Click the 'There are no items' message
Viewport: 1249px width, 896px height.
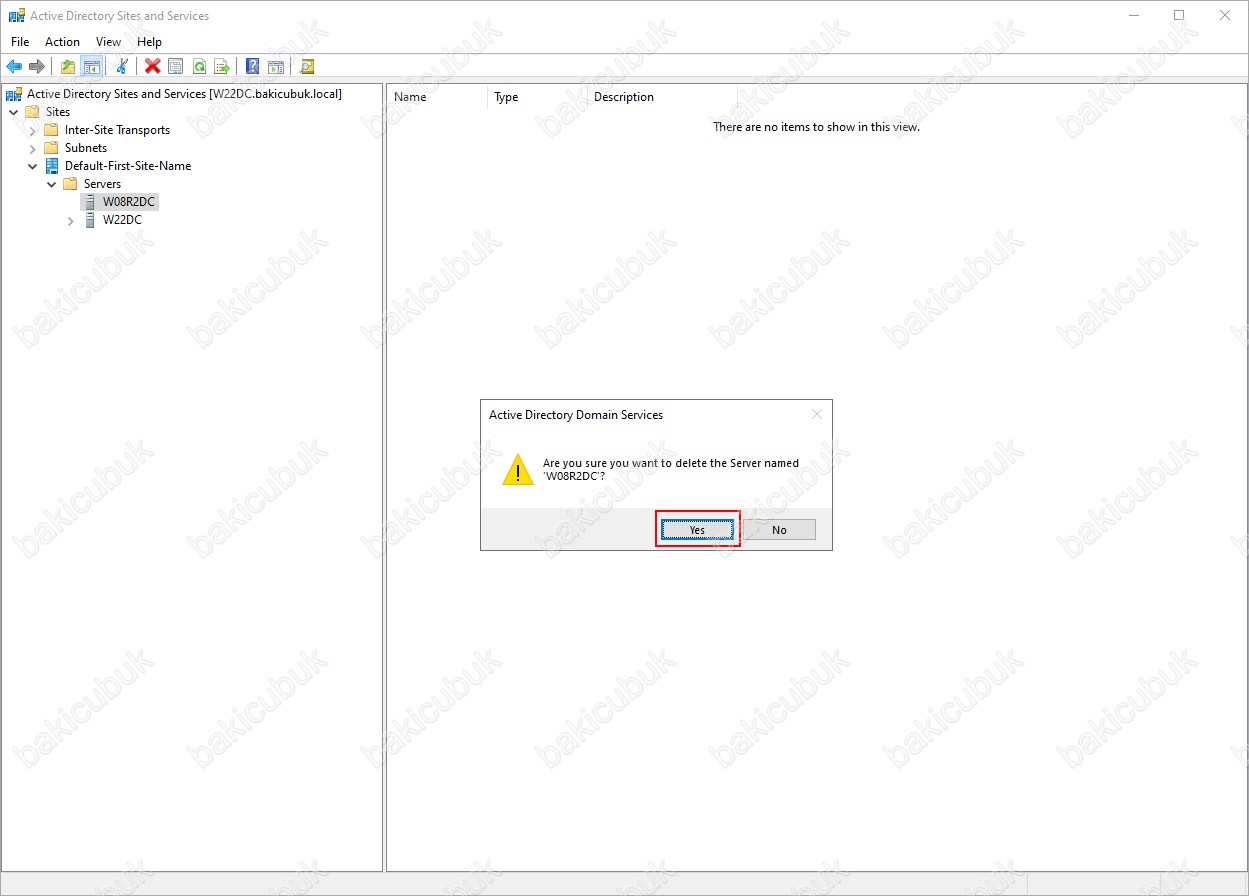[816, 127]
